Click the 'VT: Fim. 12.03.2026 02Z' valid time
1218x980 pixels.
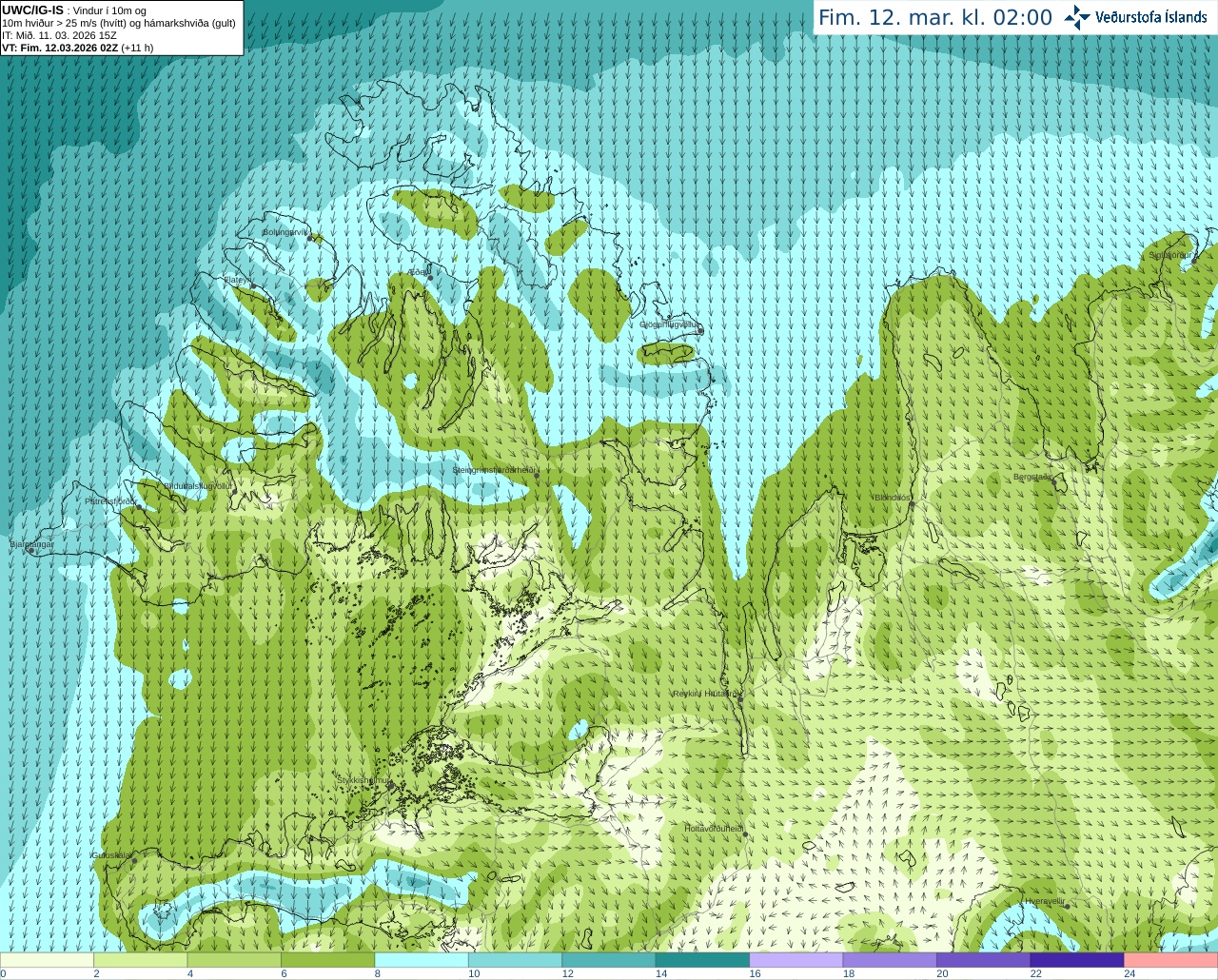[x=60, y=48]
